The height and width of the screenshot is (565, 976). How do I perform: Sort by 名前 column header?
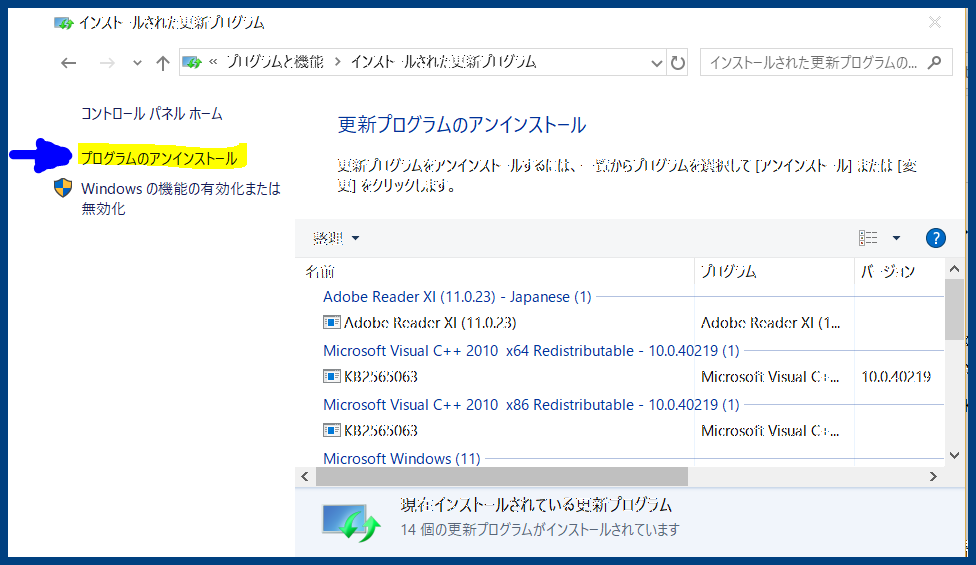coord(320,271)
